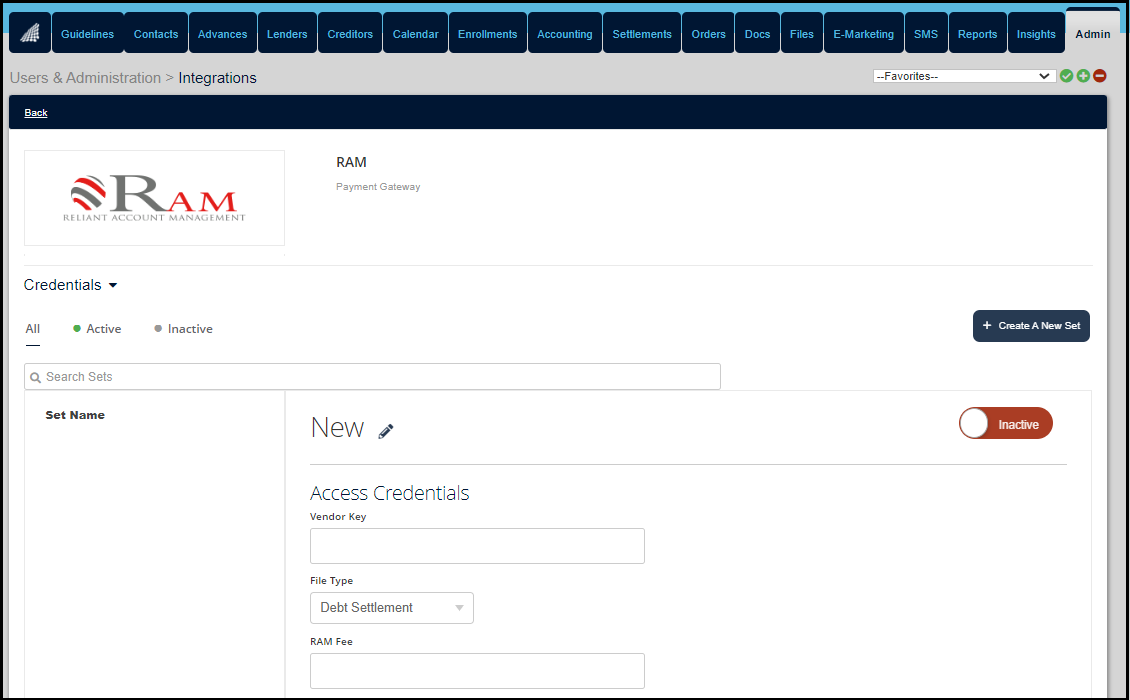Open the Settlements tab
The height and width of the screenshot is (700, 1130).
[641, 33]
